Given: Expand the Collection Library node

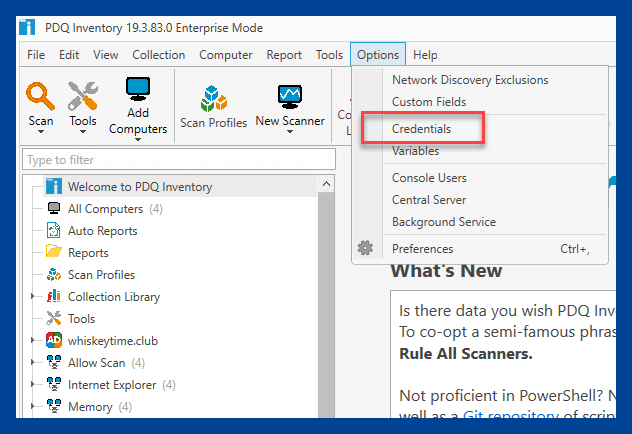Looking at the screenshot, I should (x=33, y=296).
